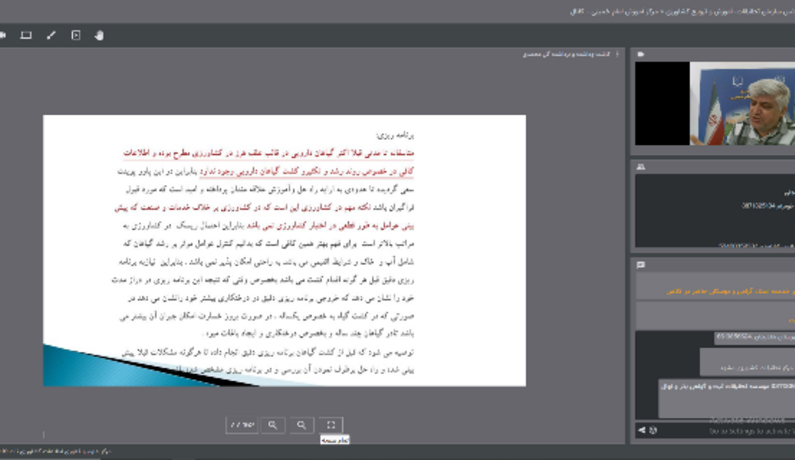Click the attendee name with number in attendees list
This screenshot has width=795, height=460.
click(x=767, y=206)
